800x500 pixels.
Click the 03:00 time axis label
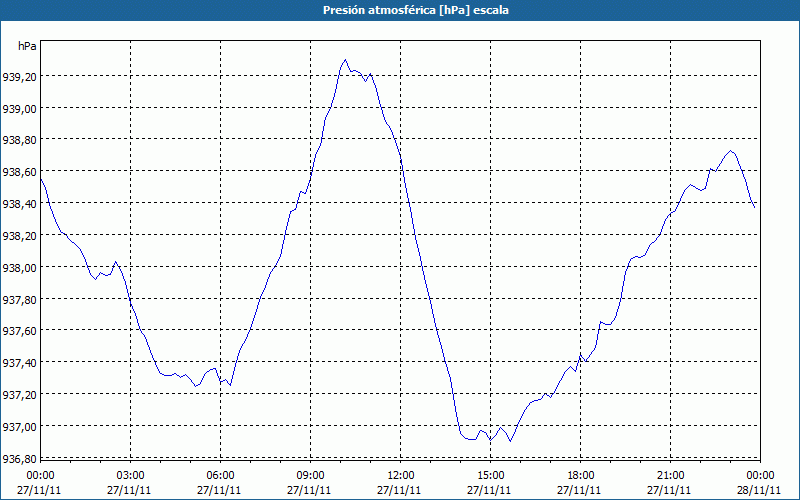(x=131, y=476)
